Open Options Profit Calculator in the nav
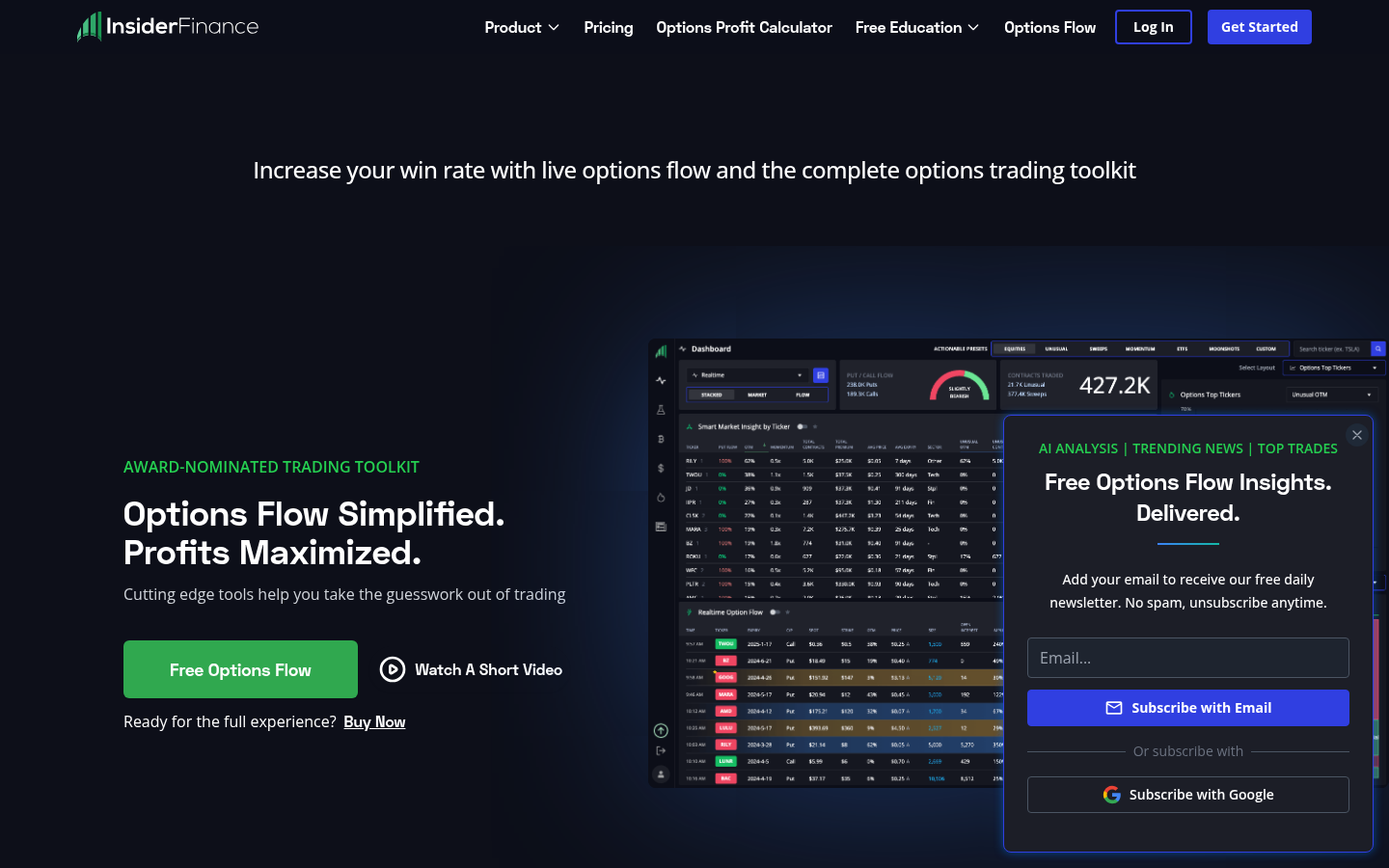The image size is (1389, 868). 744,27
